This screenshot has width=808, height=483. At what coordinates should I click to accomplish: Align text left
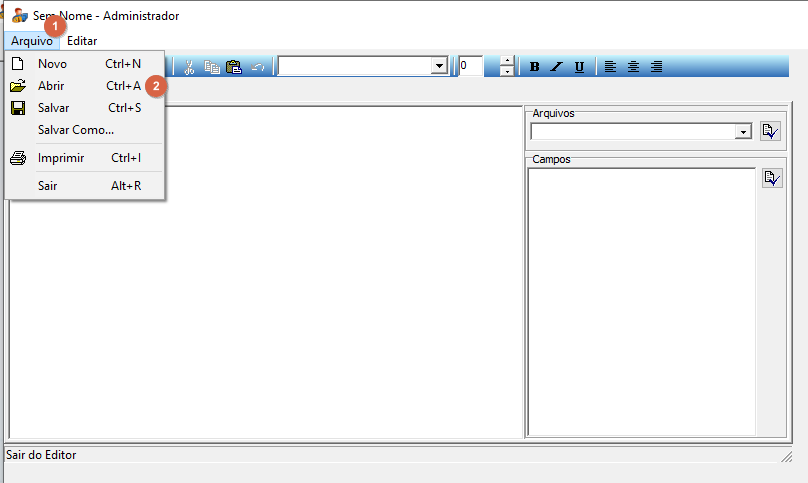(x=610, y=66)
